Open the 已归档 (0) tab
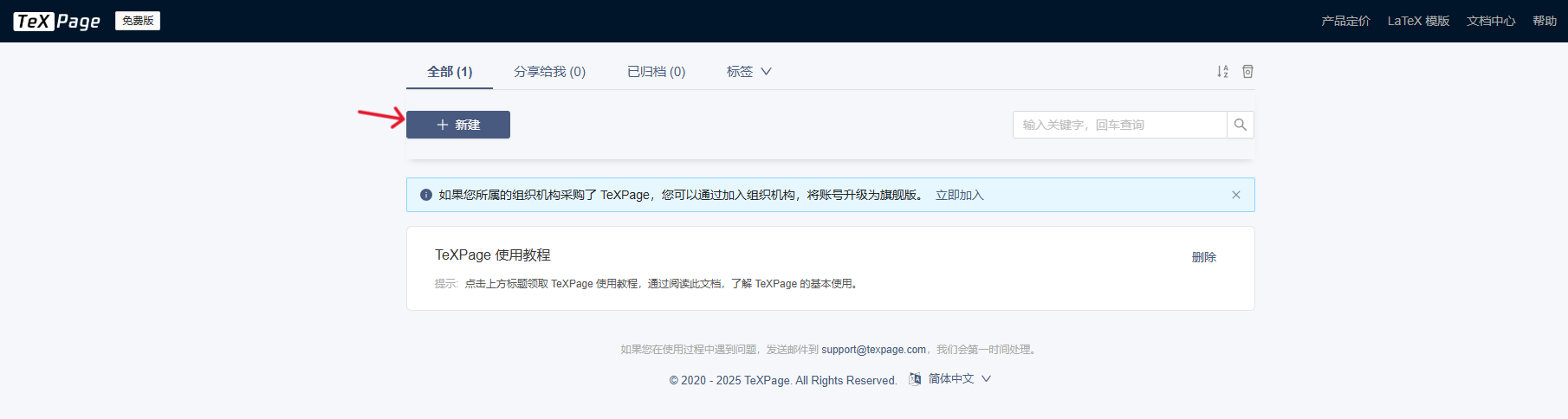This screenshot has width=1568, height=419. [656, 72]
